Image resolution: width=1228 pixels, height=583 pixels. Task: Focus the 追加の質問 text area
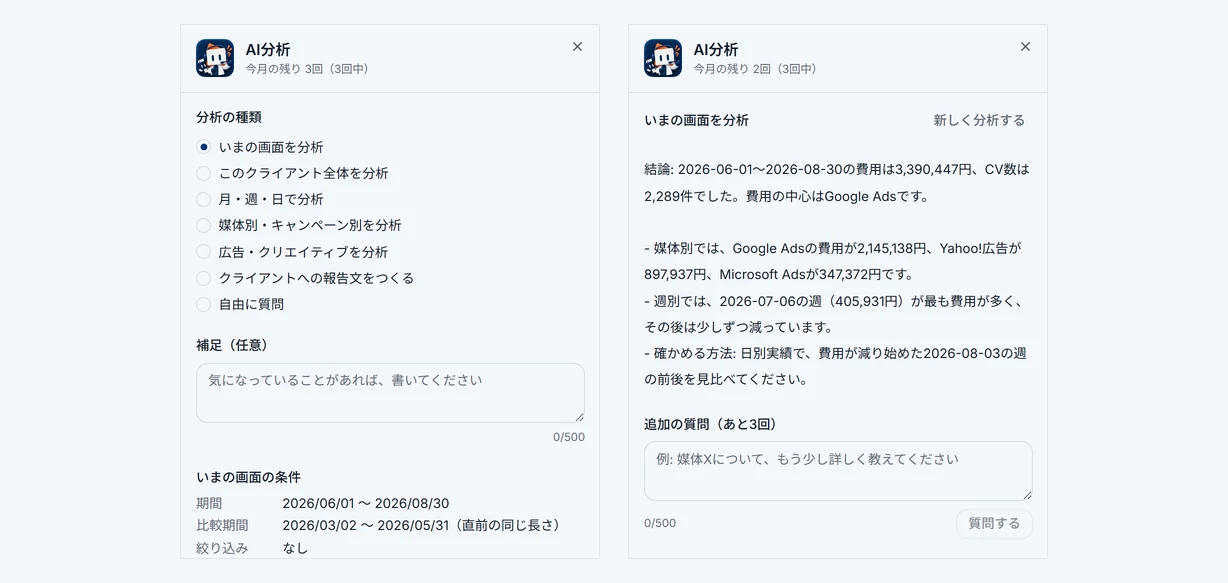(x=838, y=471)
